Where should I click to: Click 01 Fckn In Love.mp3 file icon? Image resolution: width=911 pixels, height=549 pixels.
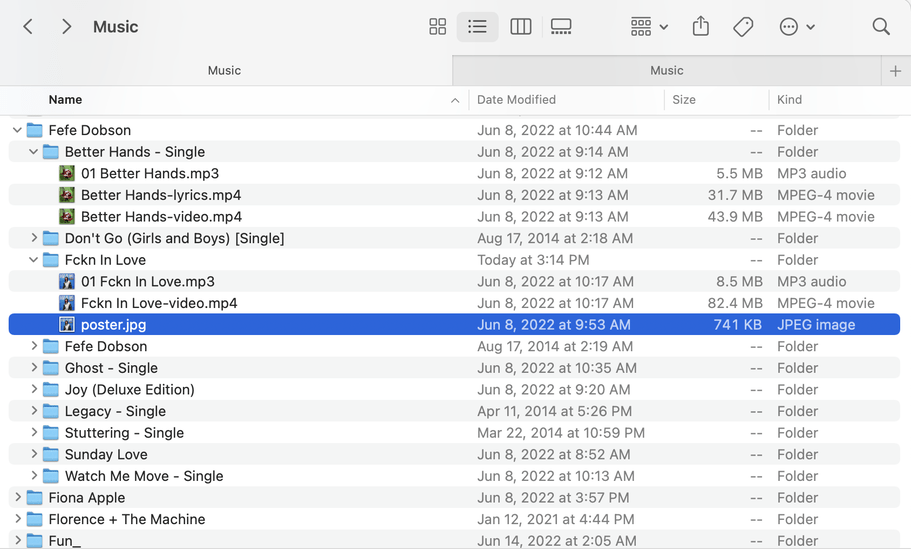coord(67,281)
